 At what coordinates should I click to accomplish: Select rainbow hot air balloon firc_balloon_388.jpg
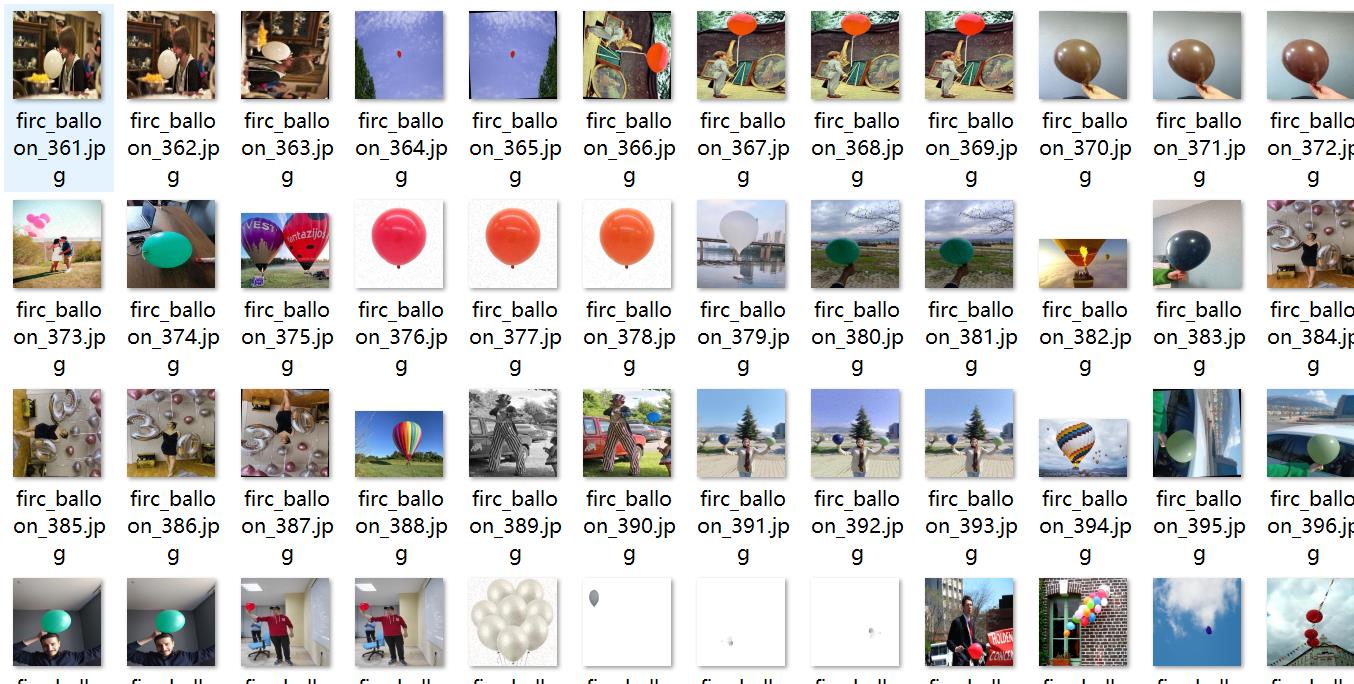[399, 444]
